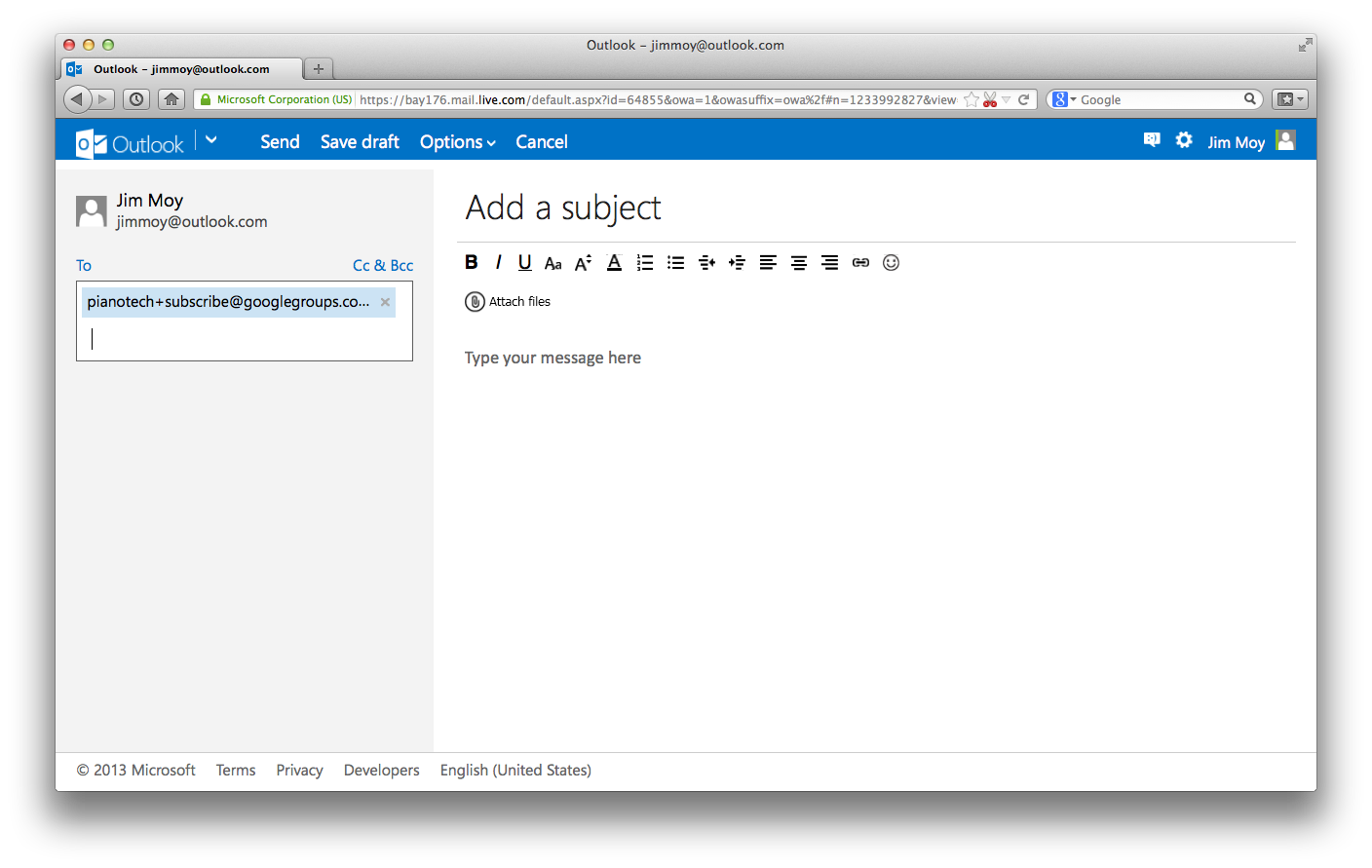Enter fullscreen with window corner arrows
1372x868 pixels.
click(1305, 45)
